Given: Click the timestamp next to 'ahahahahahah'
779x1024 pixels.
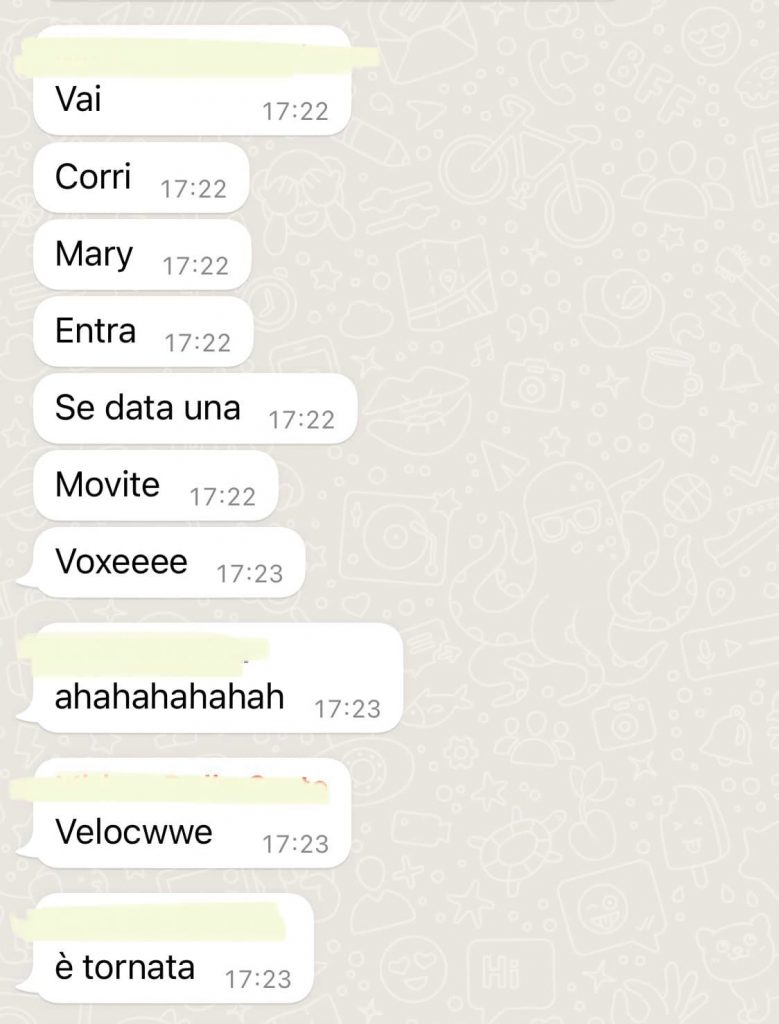Looking at the screenshot, I should (x=347, y=709).
